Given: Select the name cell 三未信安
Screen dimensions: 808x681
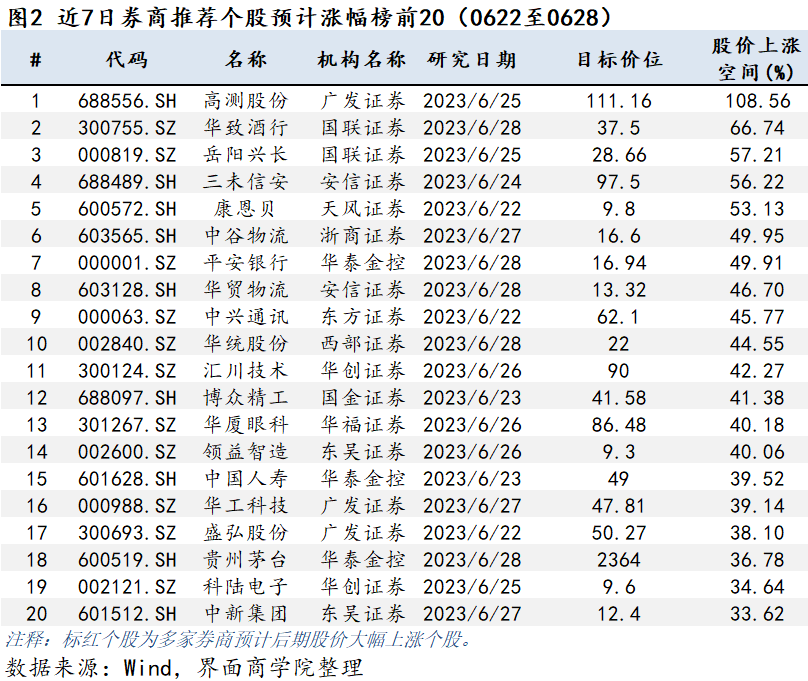Looking at the screenshot, I should tap(246, 182).
